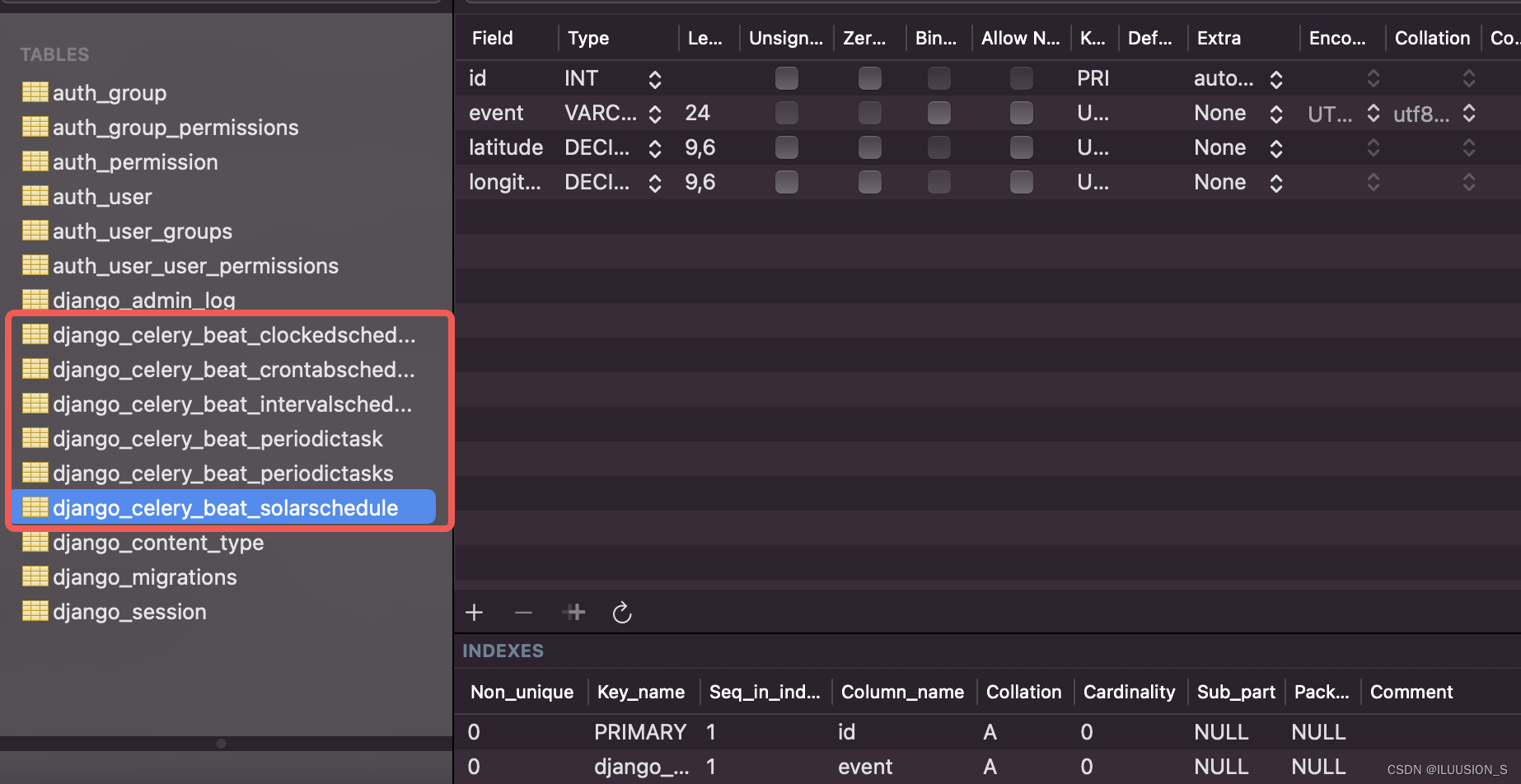Select the auth_user table
1521x784 pixels.
[102, 197]
